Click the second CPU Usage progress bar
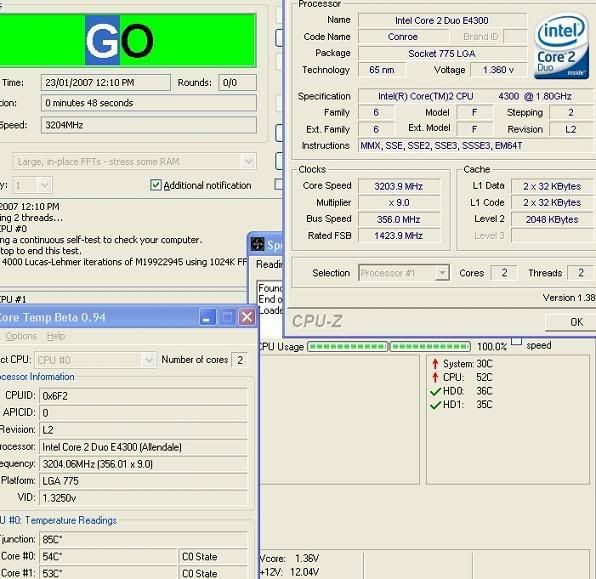This screenshot has width=596, height=579. point(430,346)
